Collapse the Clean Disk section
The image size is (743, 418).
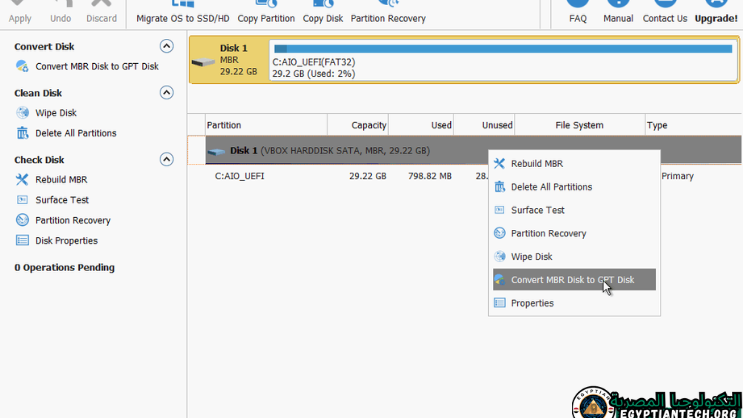tap(166, 92)
